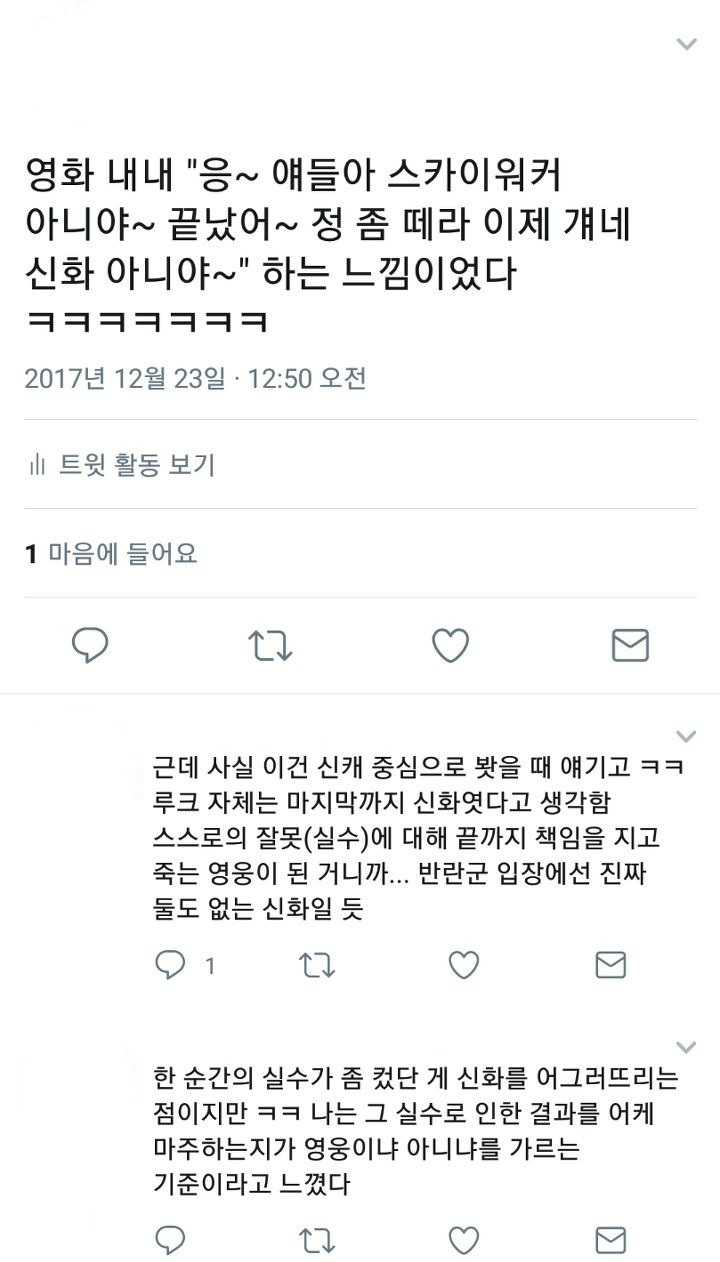Open the main tweet's chevron menu
Image resolution: width=720 pixels, height=1262 pixels.
pyautogui.click(x=686, y=43)
